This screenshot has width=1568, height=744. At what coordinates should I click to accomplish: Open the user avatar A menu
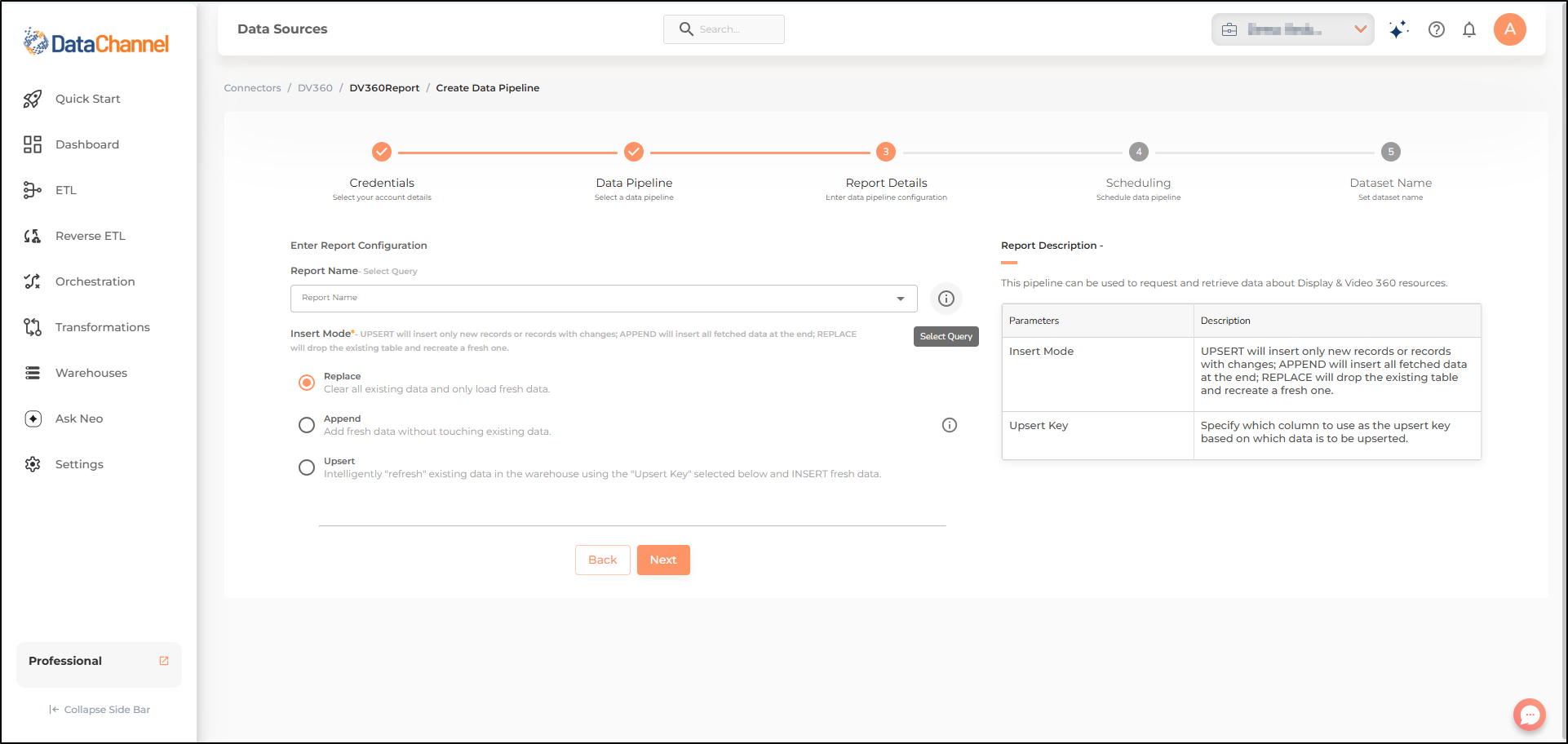pyautogui.click(x=1510, y=29)
